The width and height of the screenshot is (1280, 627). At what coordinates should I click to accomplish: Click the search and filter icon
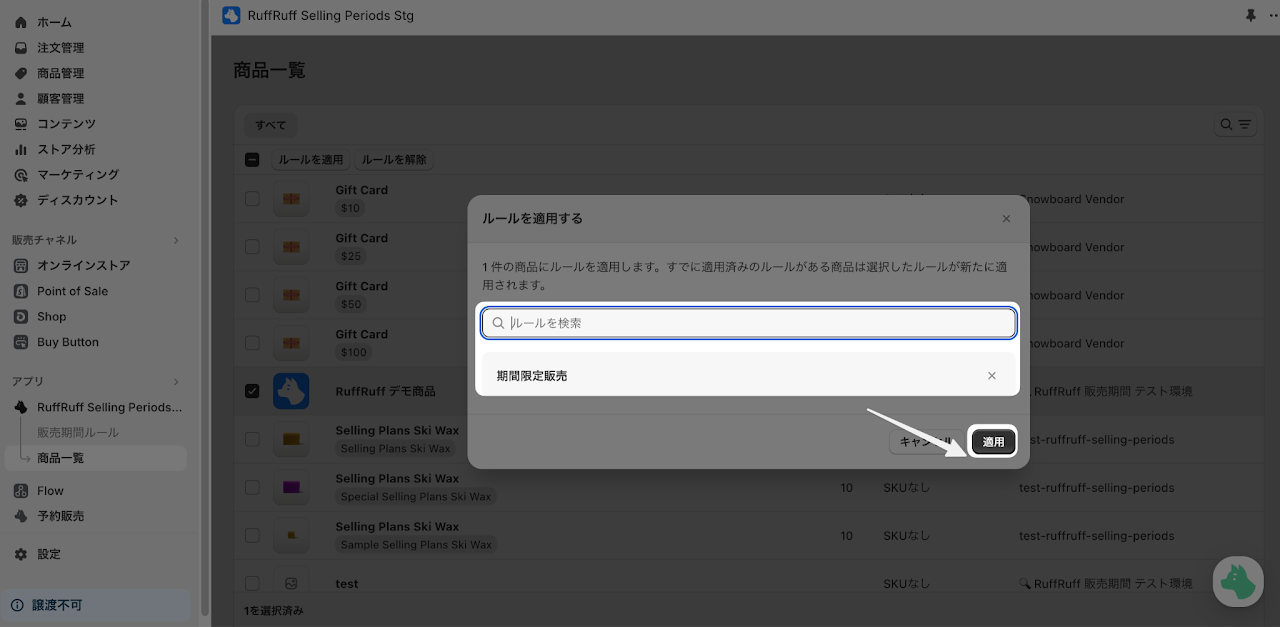point(1235,125)
